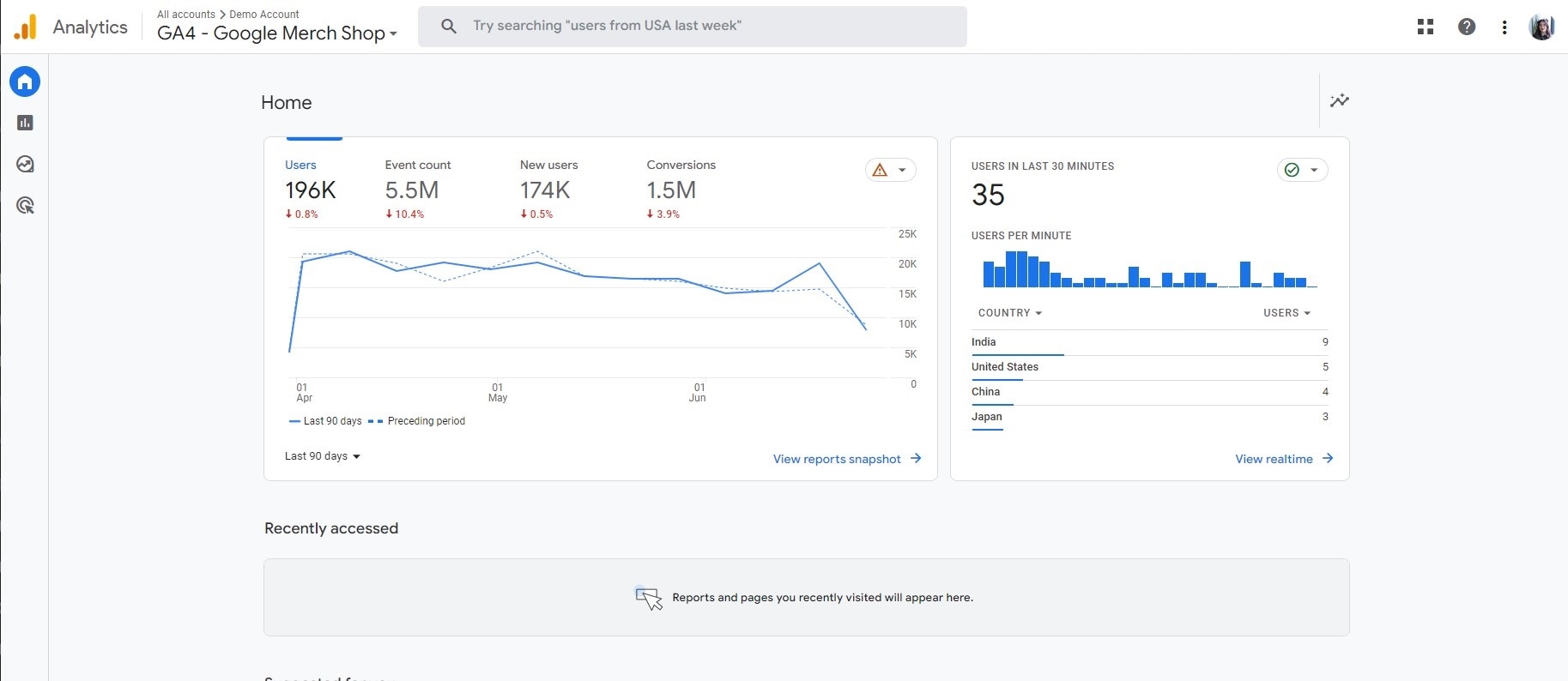The image size is (1568, 681).
Task: Click the Last 90 days legend entry
Action: click(x=326, y=421)
